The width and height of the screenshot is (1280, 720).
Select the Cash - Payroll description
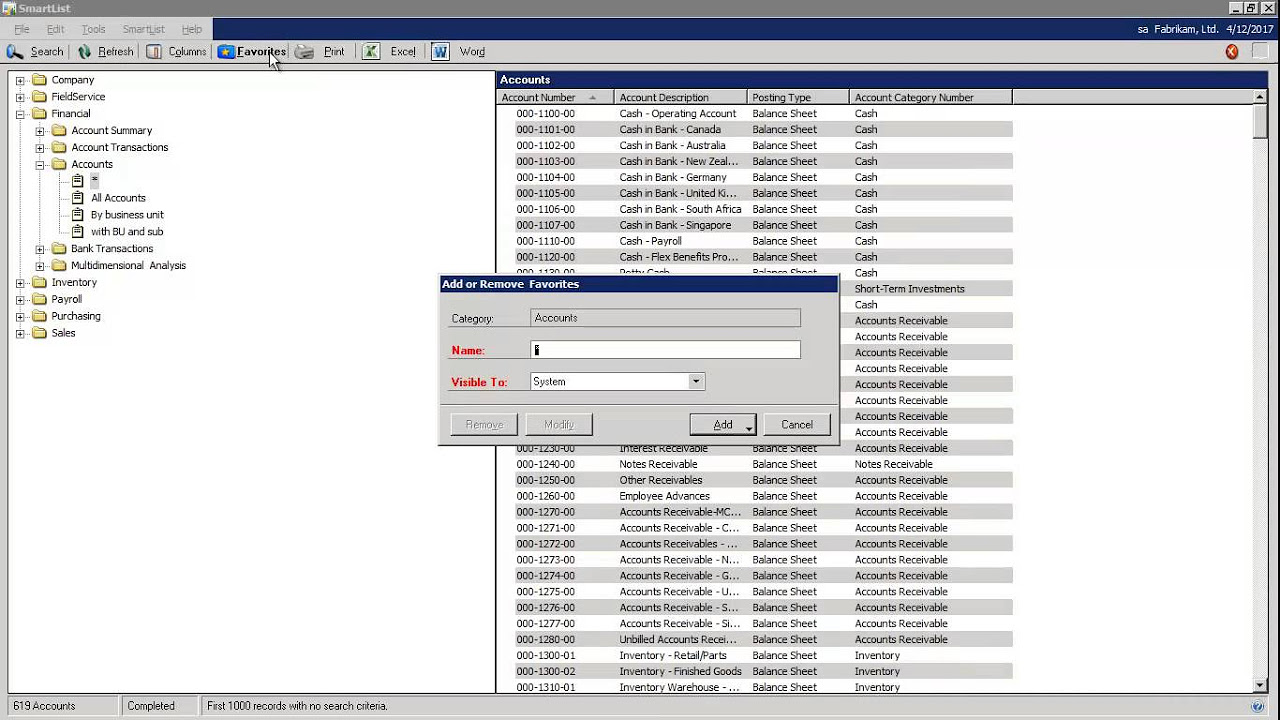[x=650, y=242]
